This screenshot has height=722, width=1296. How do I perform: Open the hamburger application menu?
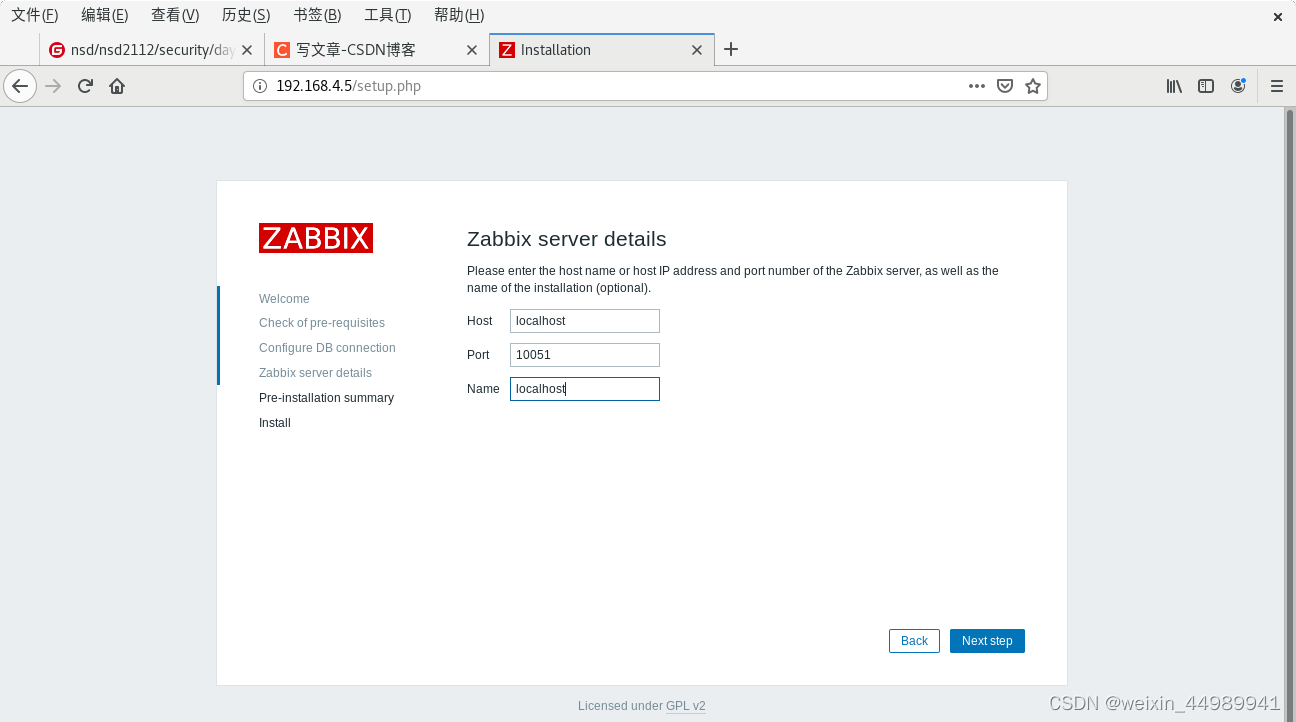1277,86
